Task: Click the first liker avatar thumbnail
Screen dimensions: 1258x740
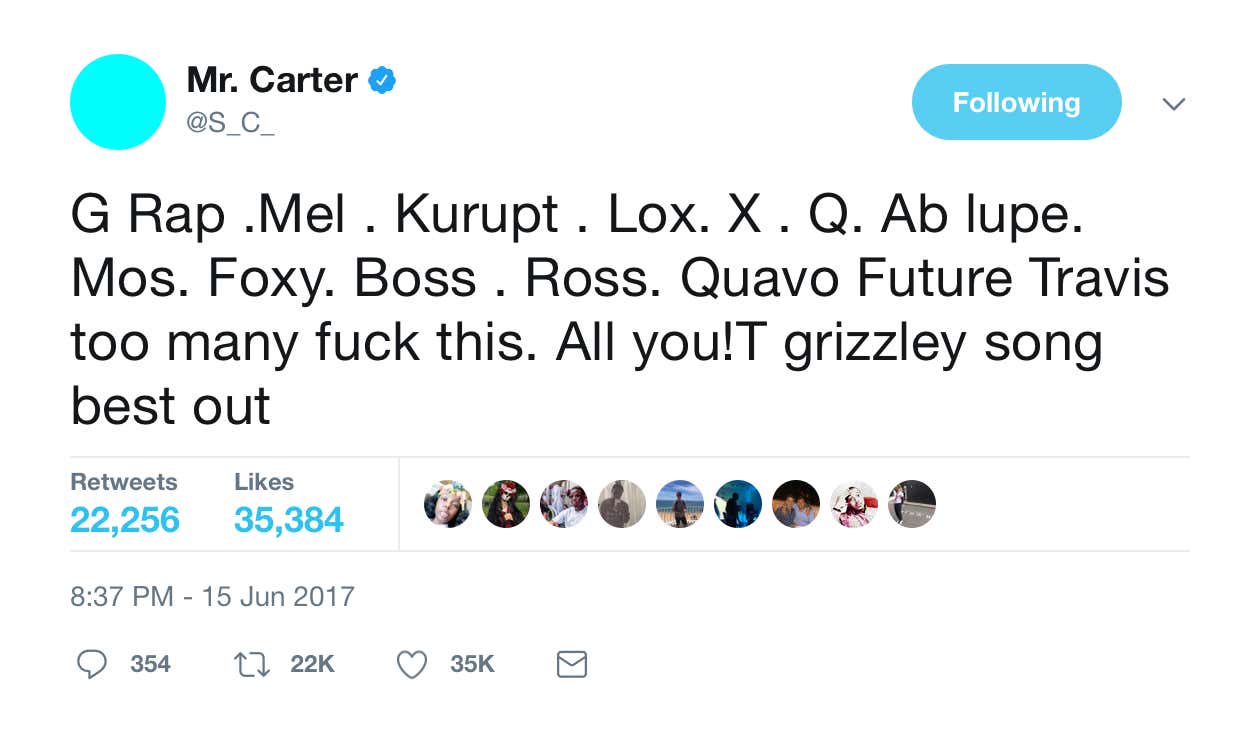Action: pyautogui.click(x=448, y=504)
